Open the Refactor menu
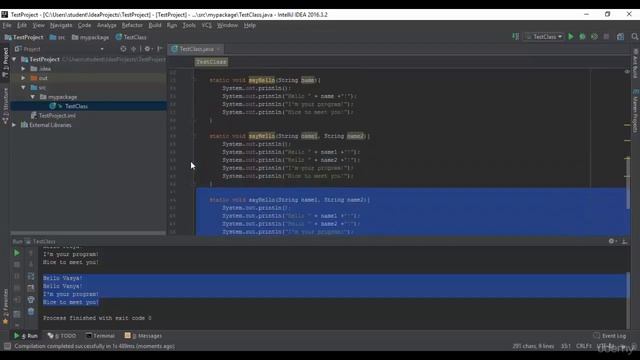Screen dimensions: 640x360 (132, 25)
